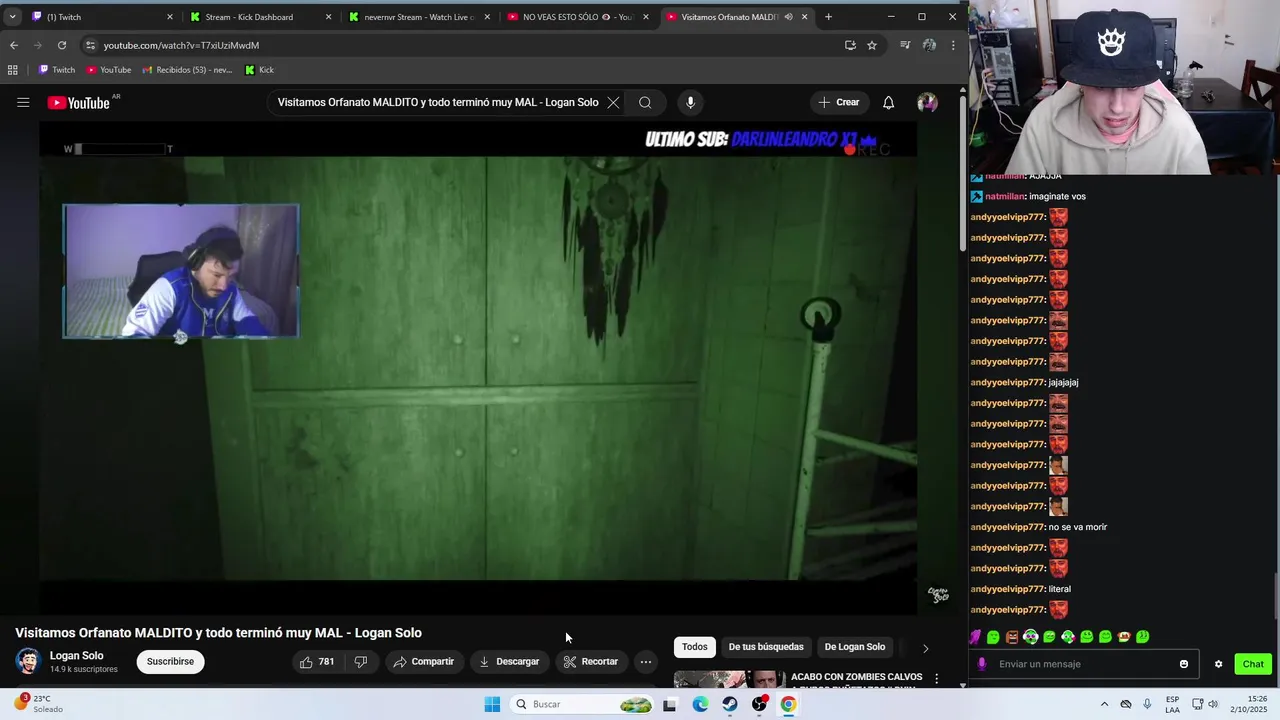This screenshot has width=1280, height=720.
Task: Open options for the ZOMBIES CALVOS video
Action: pyautogui.click(x=936, y=679)
